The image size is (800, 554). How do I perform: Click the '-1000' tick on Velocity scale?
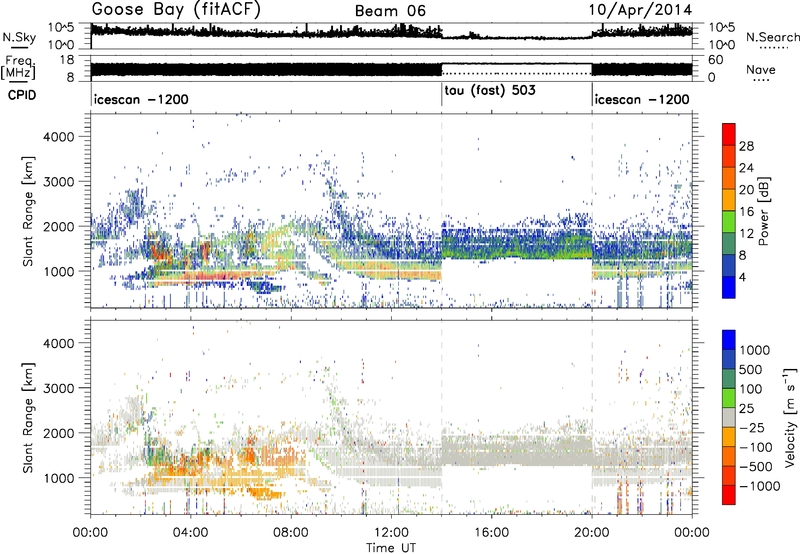click(x=759, y=486)
